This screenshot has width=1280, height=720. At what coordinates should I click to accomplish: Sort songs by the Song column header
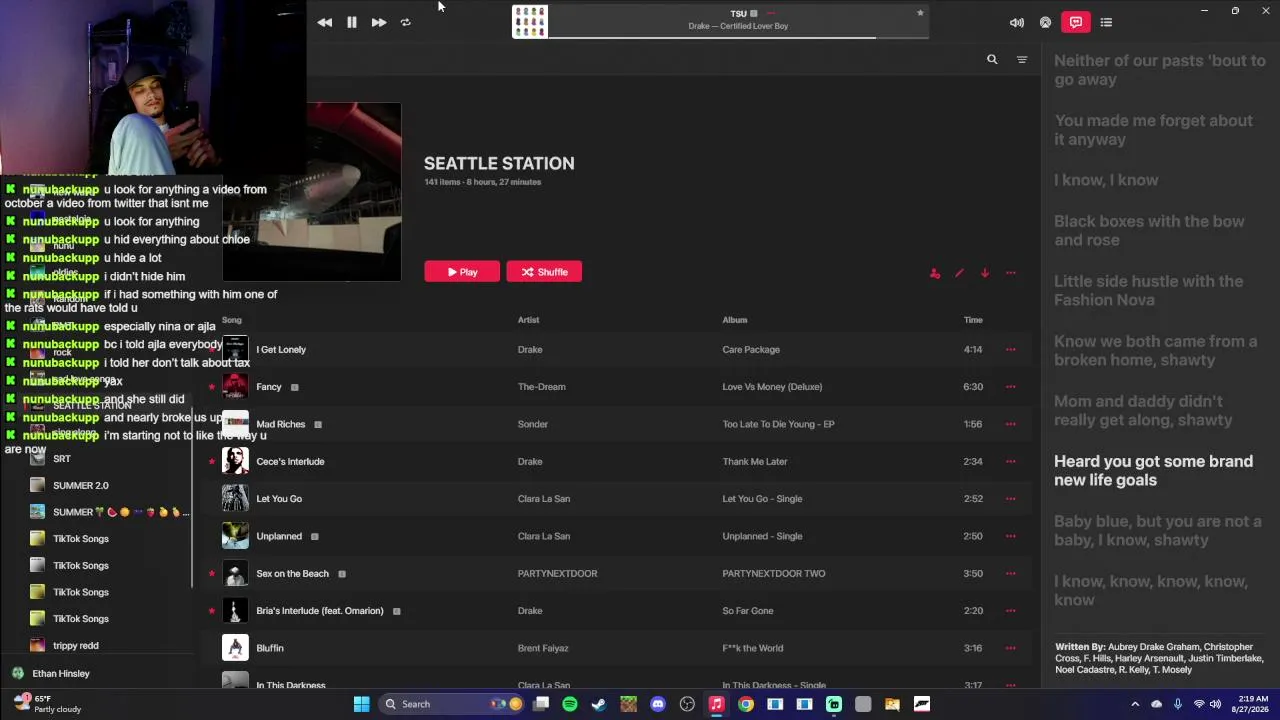[x=232, y=320]
